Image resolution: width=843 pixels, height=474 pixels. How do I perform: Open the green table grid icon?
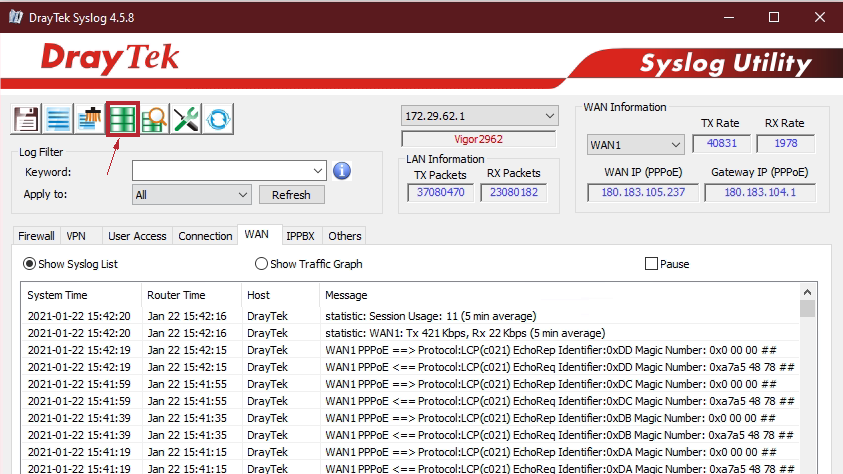point(123,119)
